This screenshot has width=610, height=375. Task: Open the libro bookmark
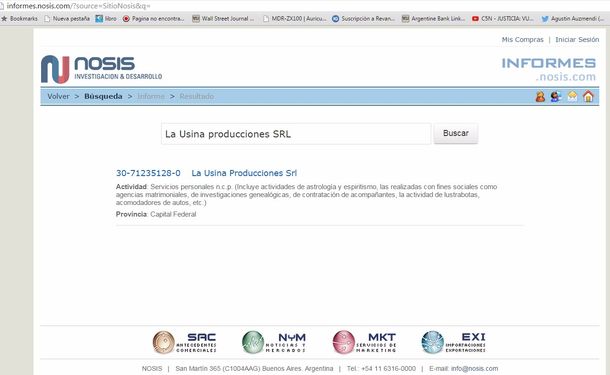(106, 18)
